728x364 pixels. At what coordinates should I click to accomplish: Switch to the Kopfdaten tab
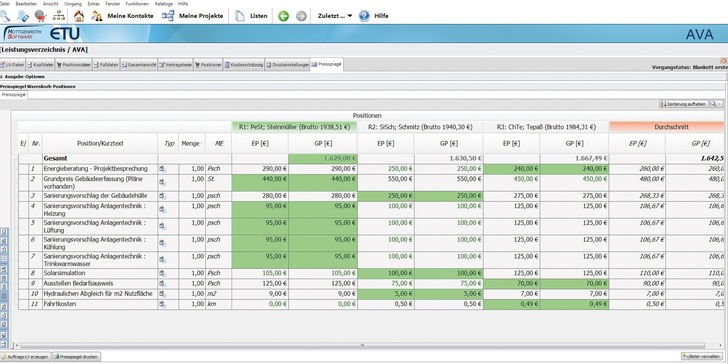click(40, 65)
